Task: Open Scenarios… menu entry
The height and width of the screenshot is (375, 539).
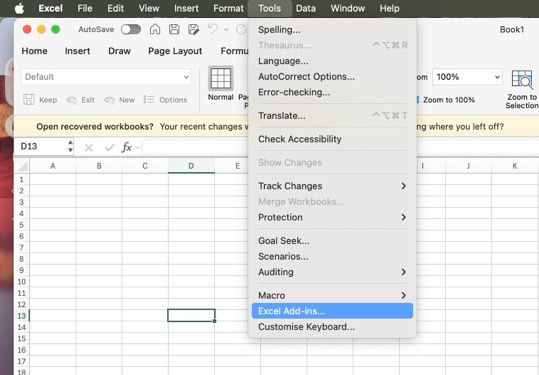Action: pos(332,256)
